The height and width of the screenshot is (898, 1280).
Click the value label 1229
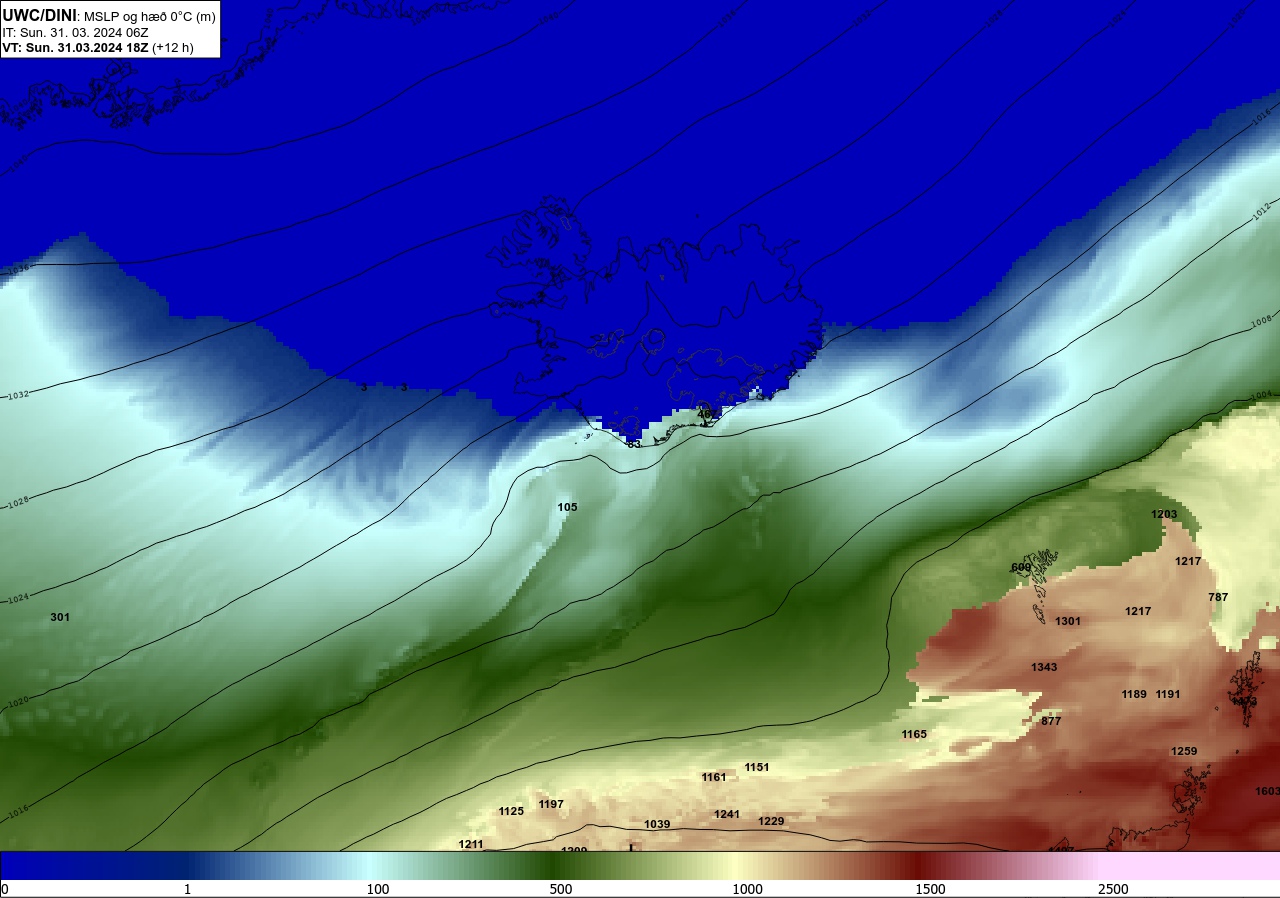(x=771, y=821)
